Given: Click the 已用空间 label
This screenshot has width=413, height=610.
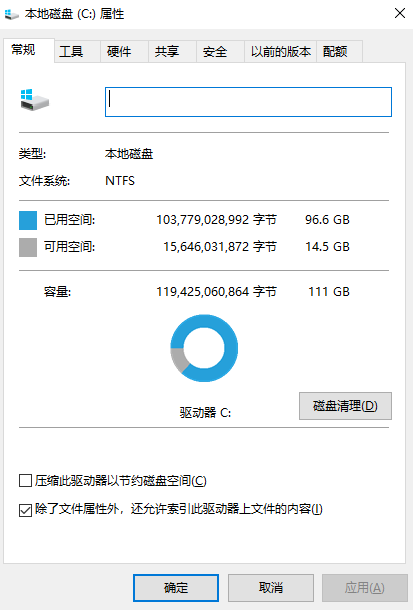Looking at the screenshot, I should point(70,220).
